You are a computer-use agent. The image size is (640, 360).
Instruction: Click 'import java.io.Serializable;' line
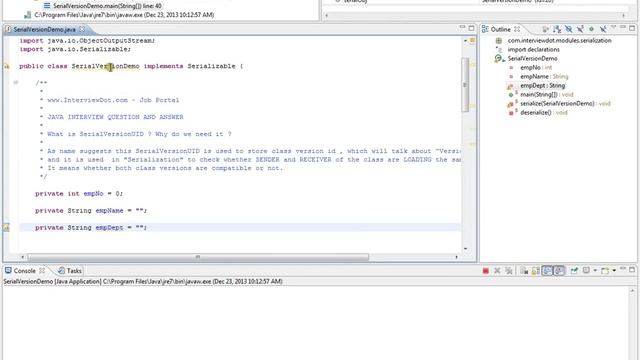tap(76, 49)
